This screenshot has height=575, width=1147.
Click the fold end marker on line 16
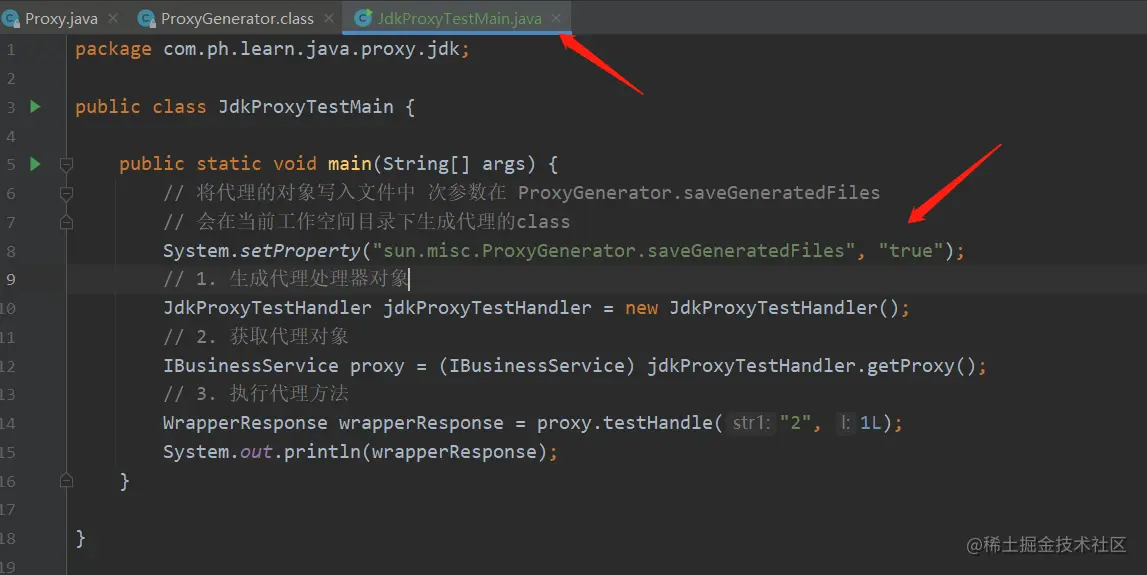point(66,481)
